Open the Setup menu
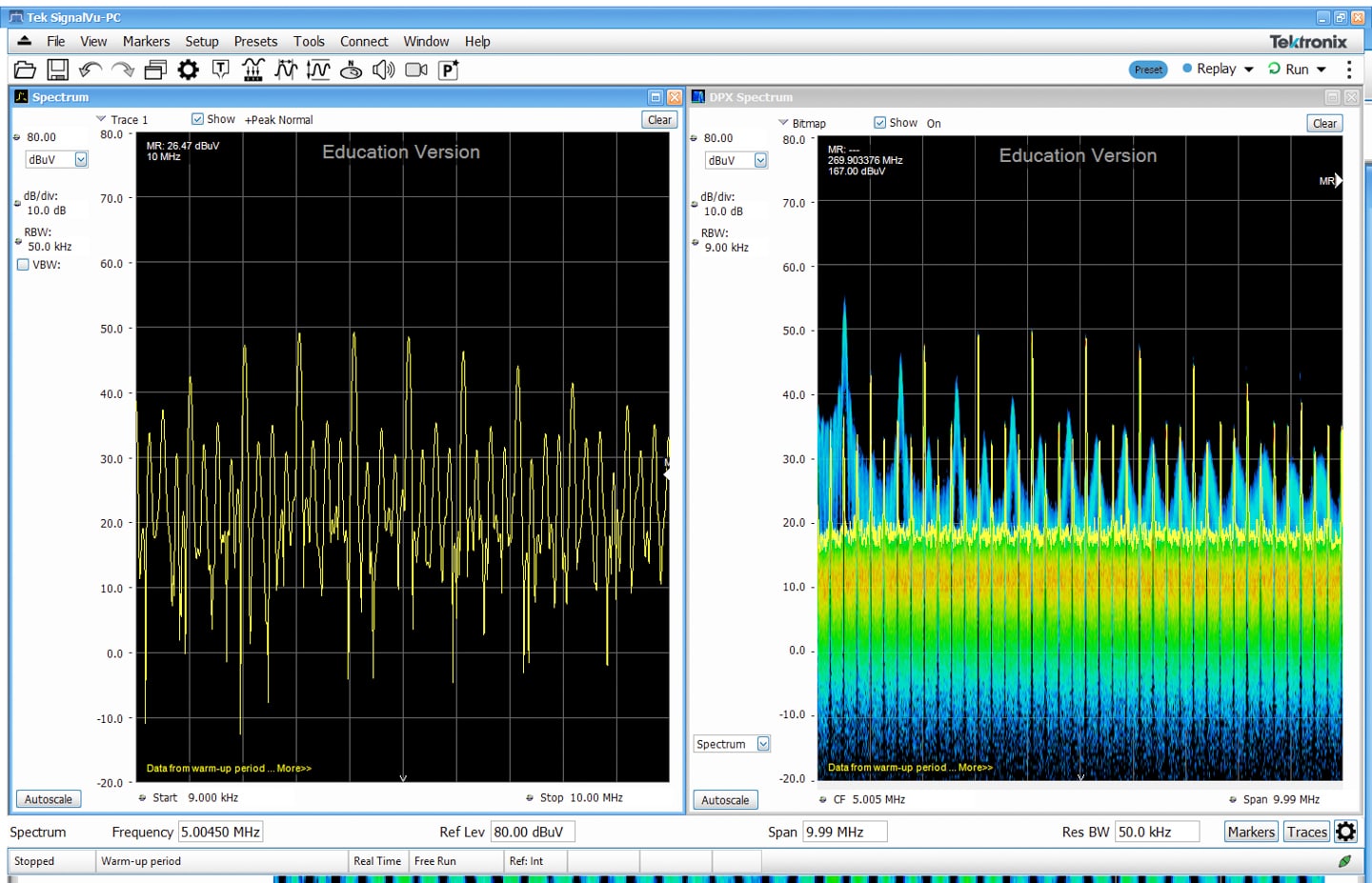The image size is (1372, 883). coord(202,41)
